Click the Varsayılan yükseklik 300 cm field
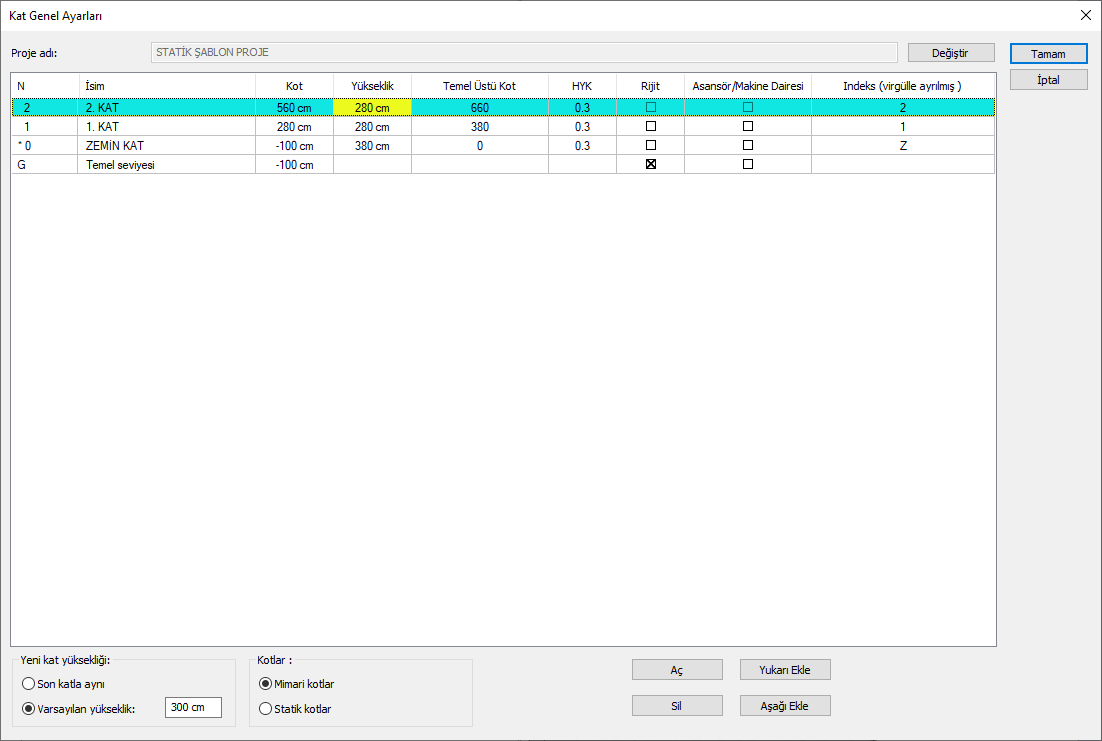This screenshot has height=741, width=1102. (x=193, y=708)
